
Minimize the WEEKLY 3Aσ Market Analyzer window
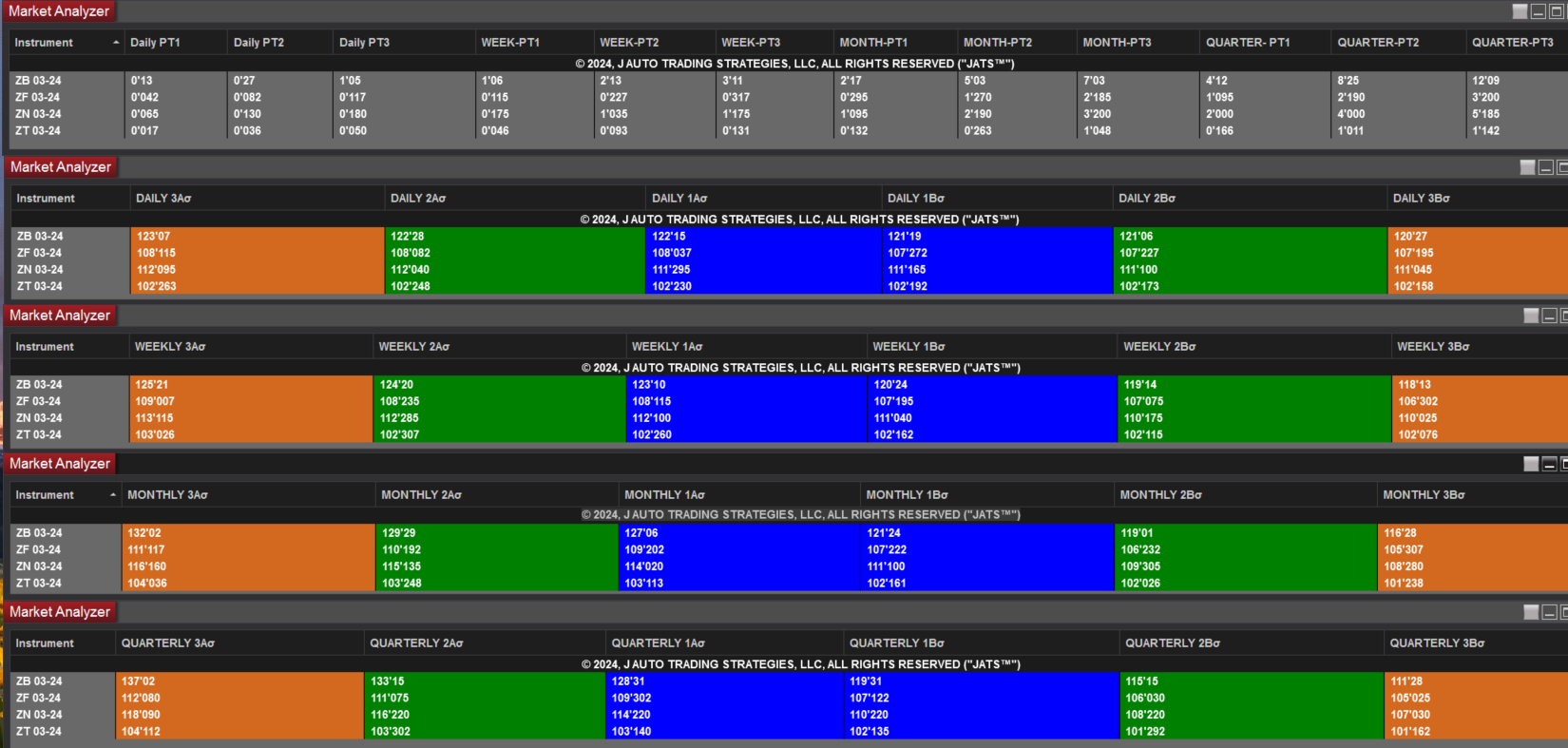(x=1549, y=316)
